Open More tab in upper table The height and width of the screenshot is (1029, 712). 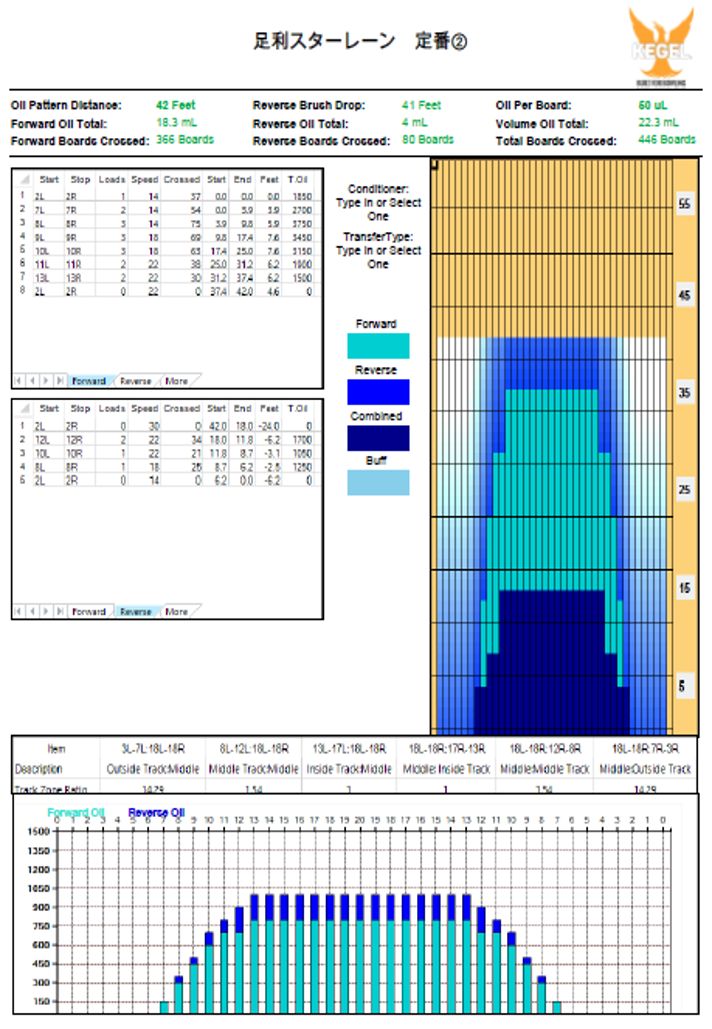(177, 381)
